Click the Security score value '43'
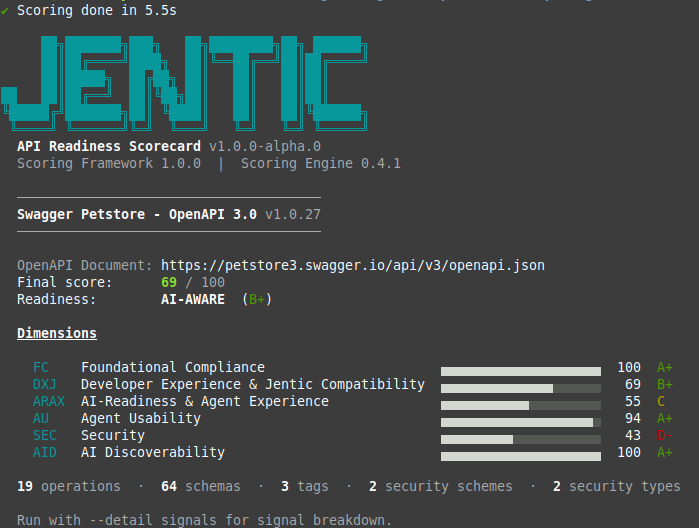The height and width of the screenshot is (528, 699). point(633,435)
